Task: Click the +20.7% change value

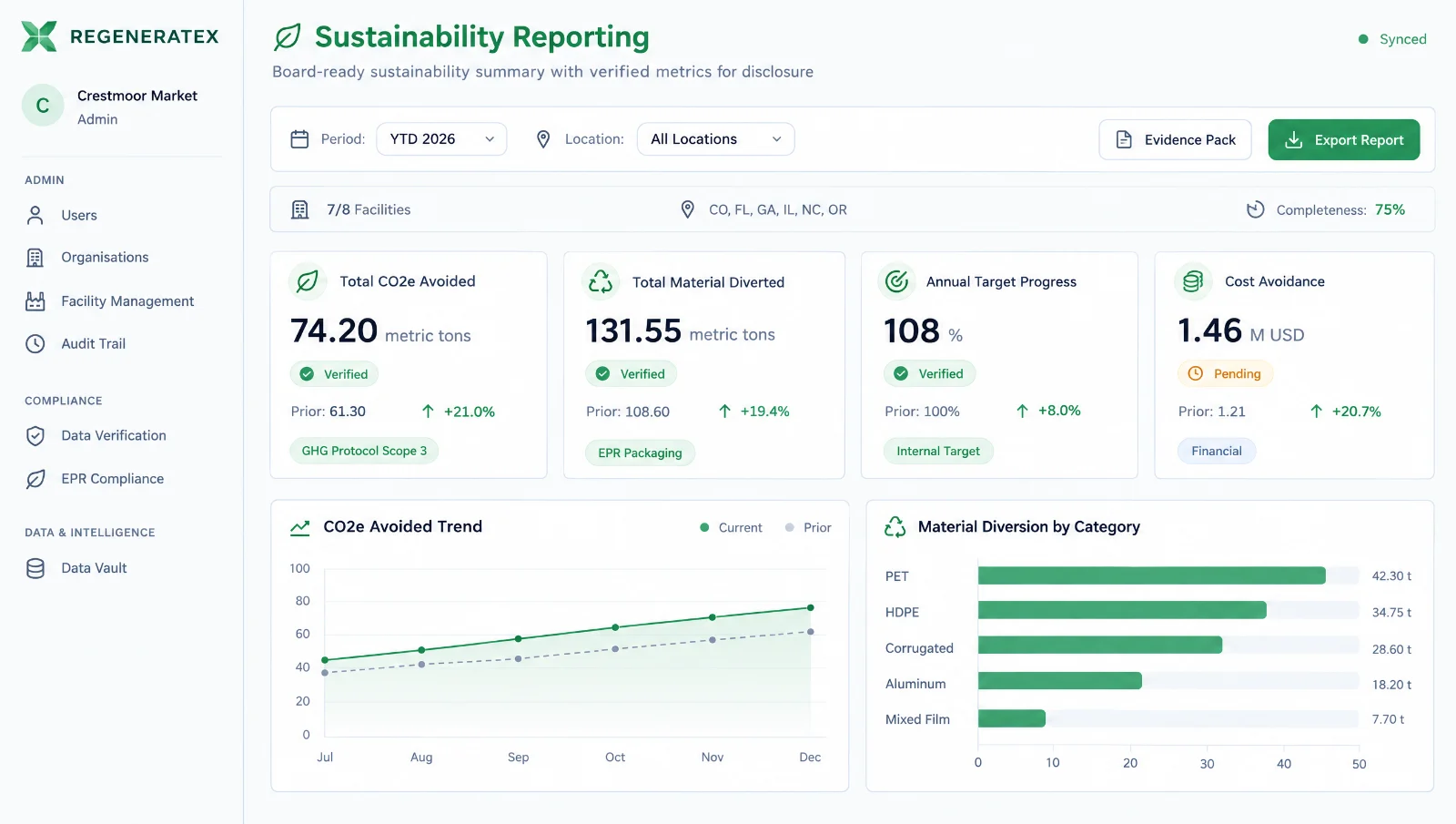Action: [x=1357, y=412]
